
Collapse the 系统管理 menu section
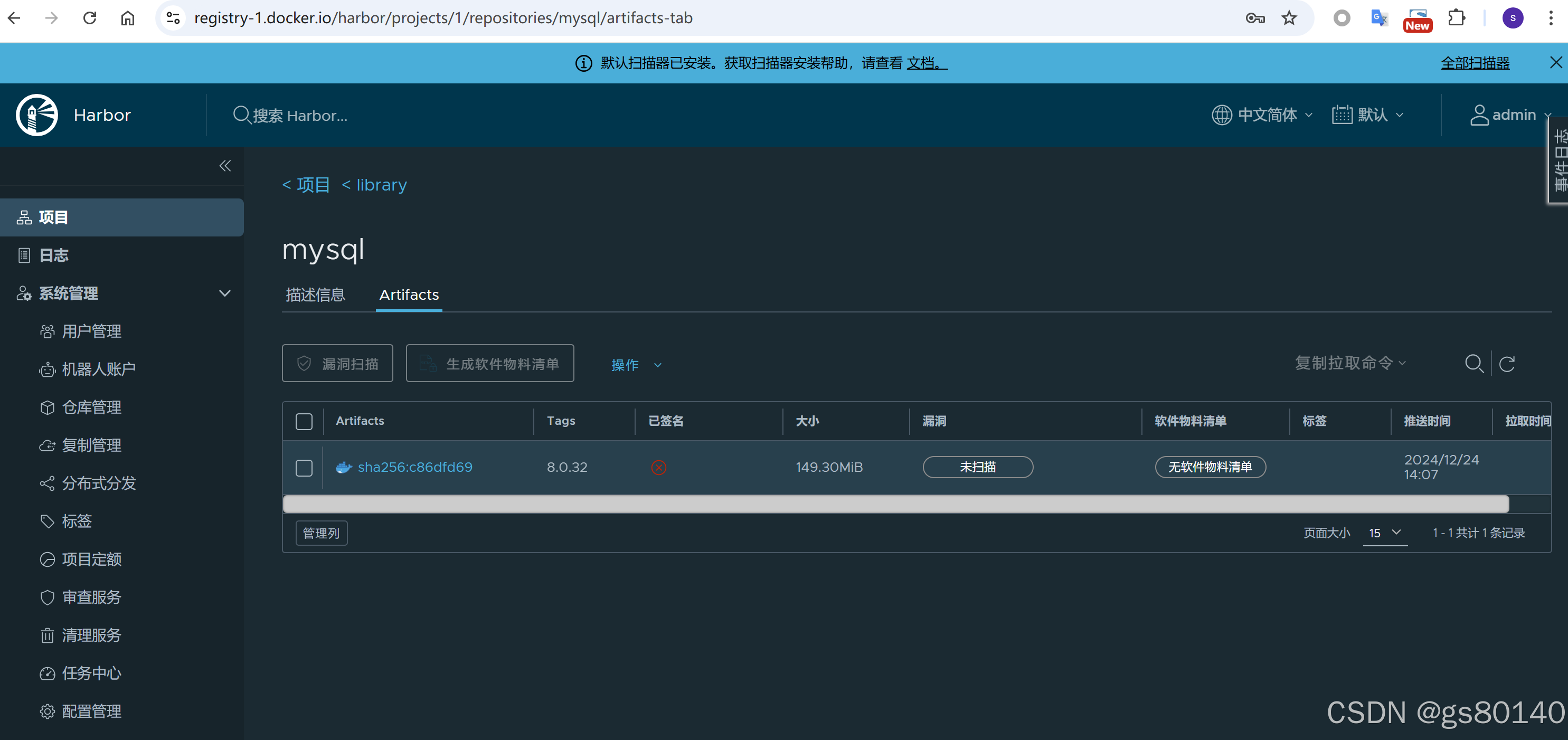tap(224, 293)
